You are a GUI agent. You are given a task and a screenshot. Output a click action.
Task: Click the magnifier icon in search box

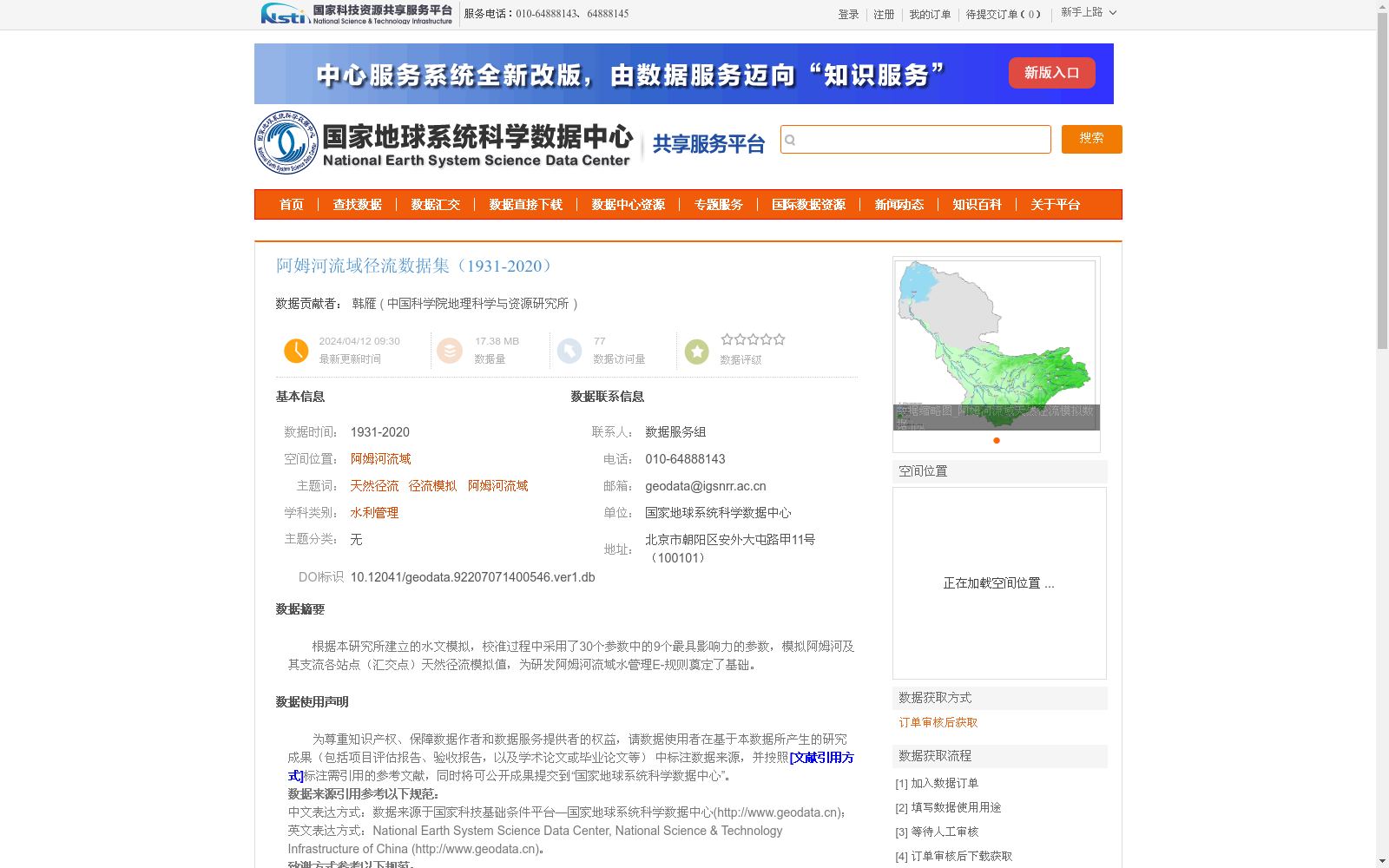(790, 140)
